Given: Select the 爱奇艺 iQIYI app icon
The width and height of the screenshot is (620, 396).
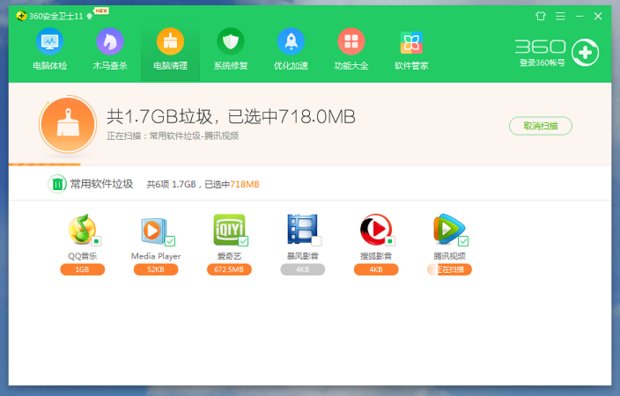Looking at the screenshot, I should [229, 229].
